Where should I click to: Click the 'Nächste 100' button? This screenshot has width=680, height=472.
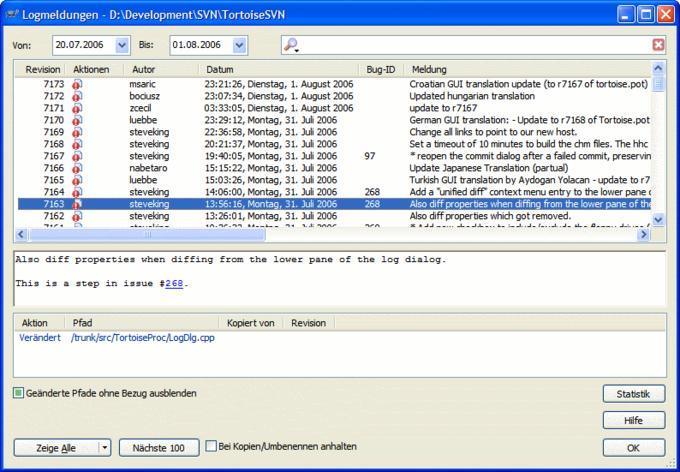point(159,448)
